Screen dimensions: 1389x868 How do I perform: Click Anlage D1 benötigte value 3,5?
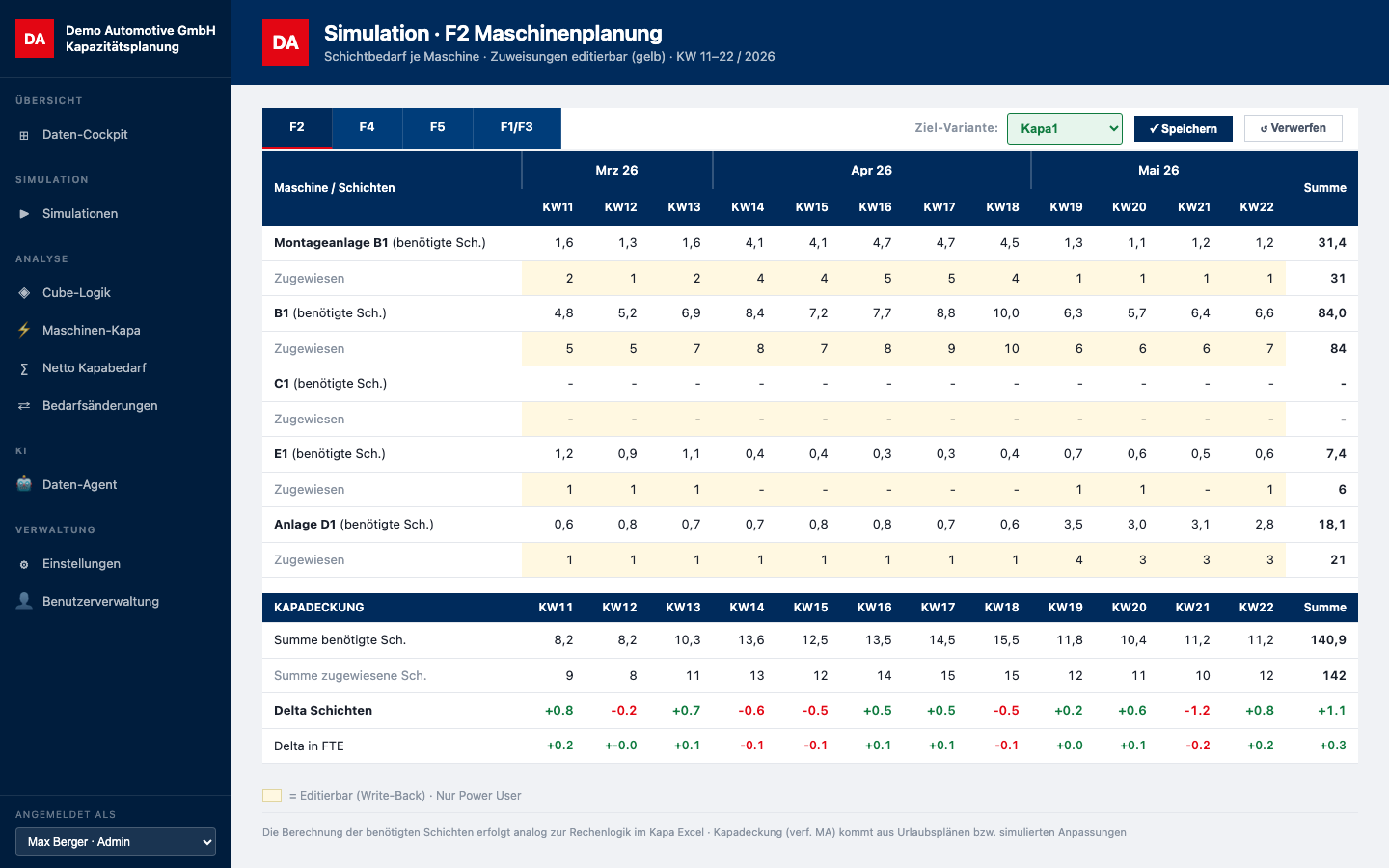1073,525
